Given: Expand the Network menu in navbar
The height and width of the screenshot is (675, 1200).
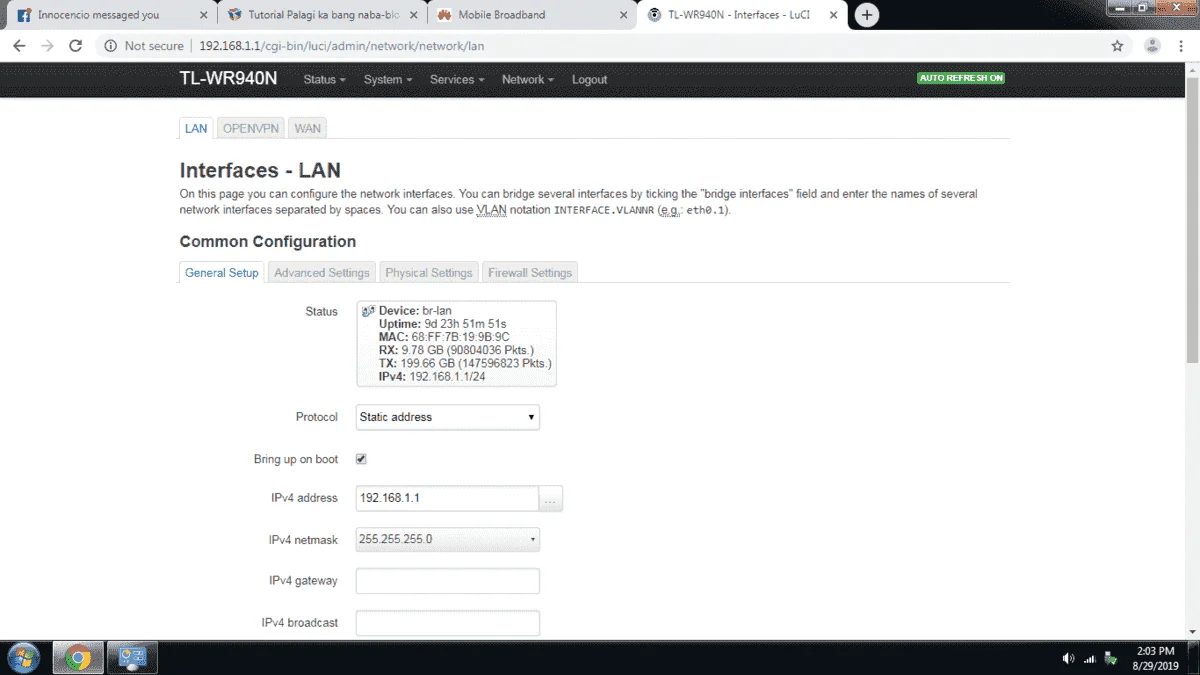Looking at the screenshot, I should (528, 79).
